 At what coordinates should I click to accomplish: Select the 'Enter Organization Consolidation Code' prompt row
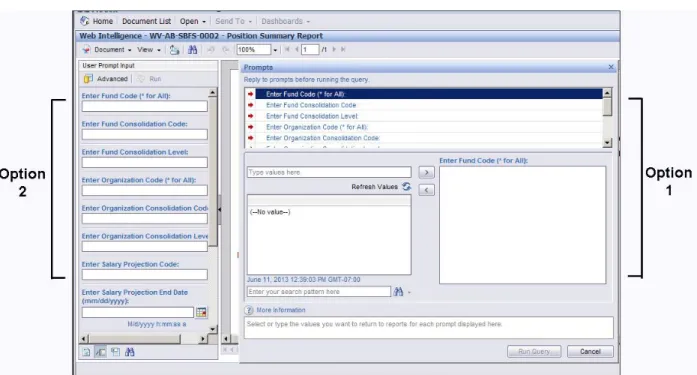[x=424, y=138]
